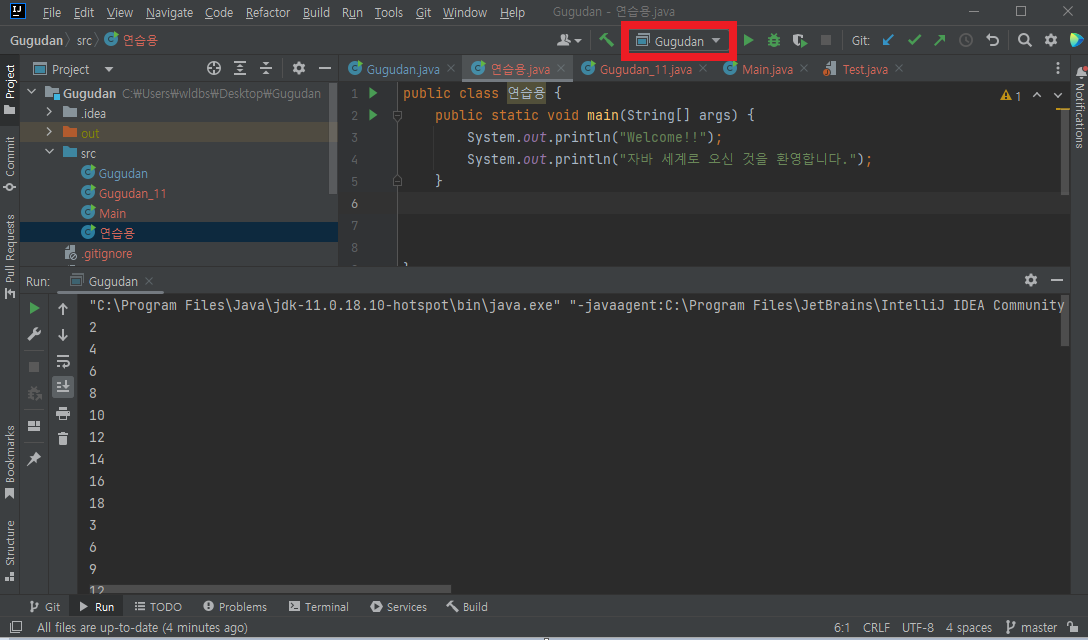
Task: Toggle scroll to end in console
Action: coord(63,387)
